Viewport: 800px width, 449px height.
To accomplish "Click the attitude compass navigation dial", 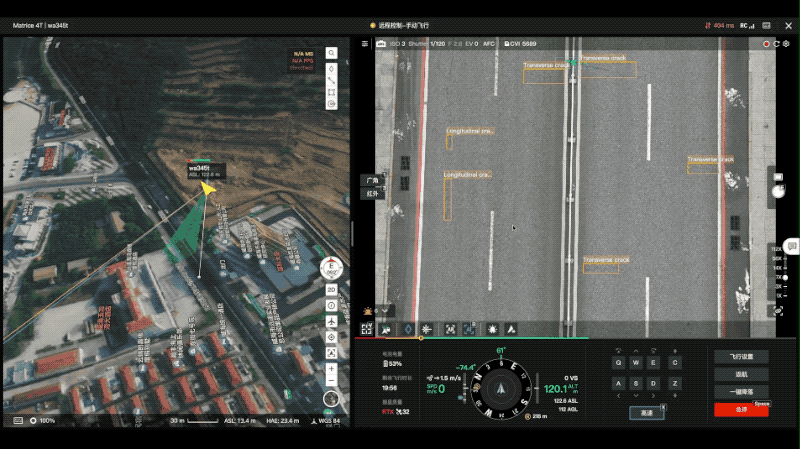I will [x=501, y=389].
